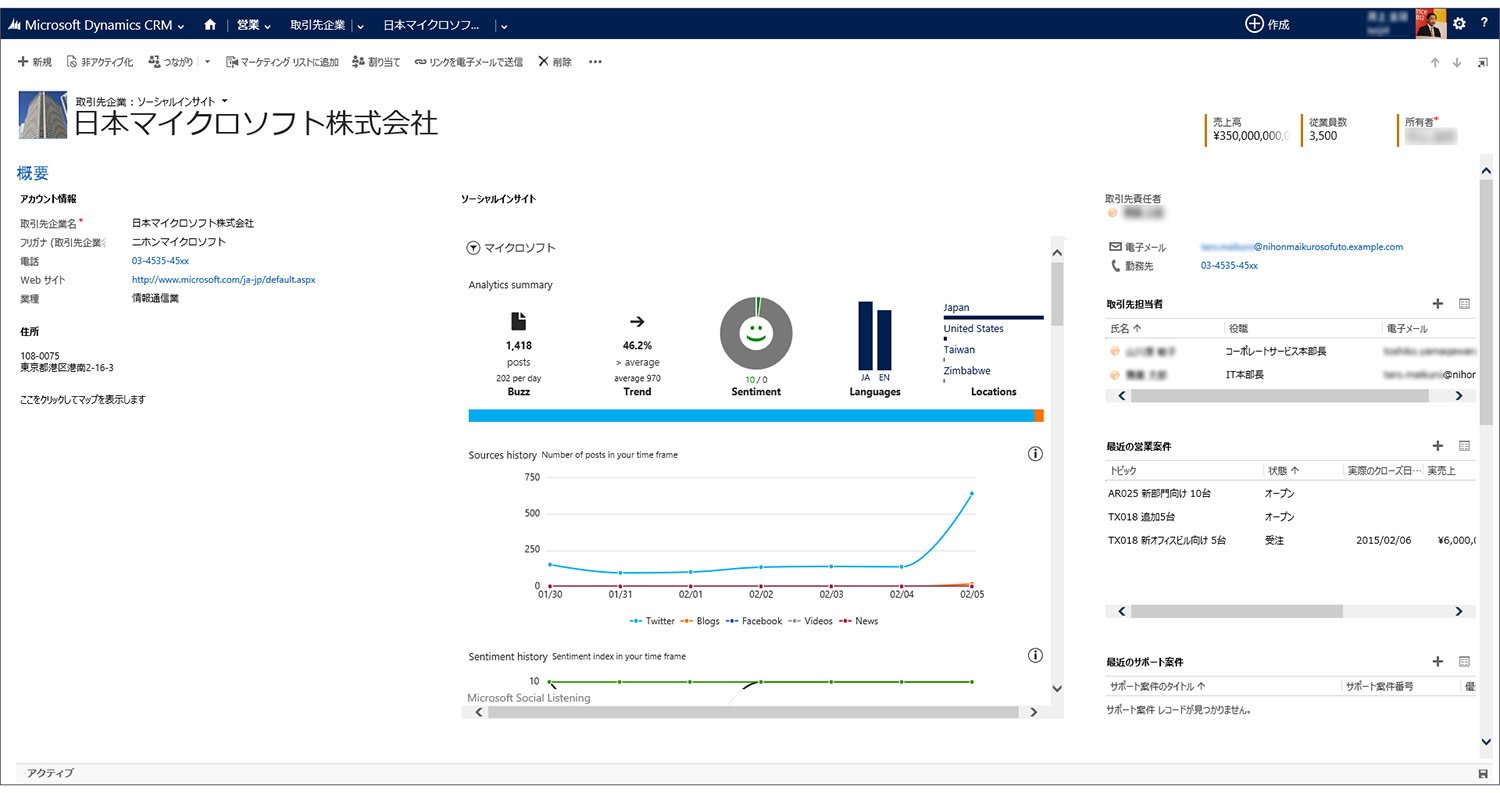Expand the Microsoft Dynamics CRM navigation menu

[x=183, y=25]
